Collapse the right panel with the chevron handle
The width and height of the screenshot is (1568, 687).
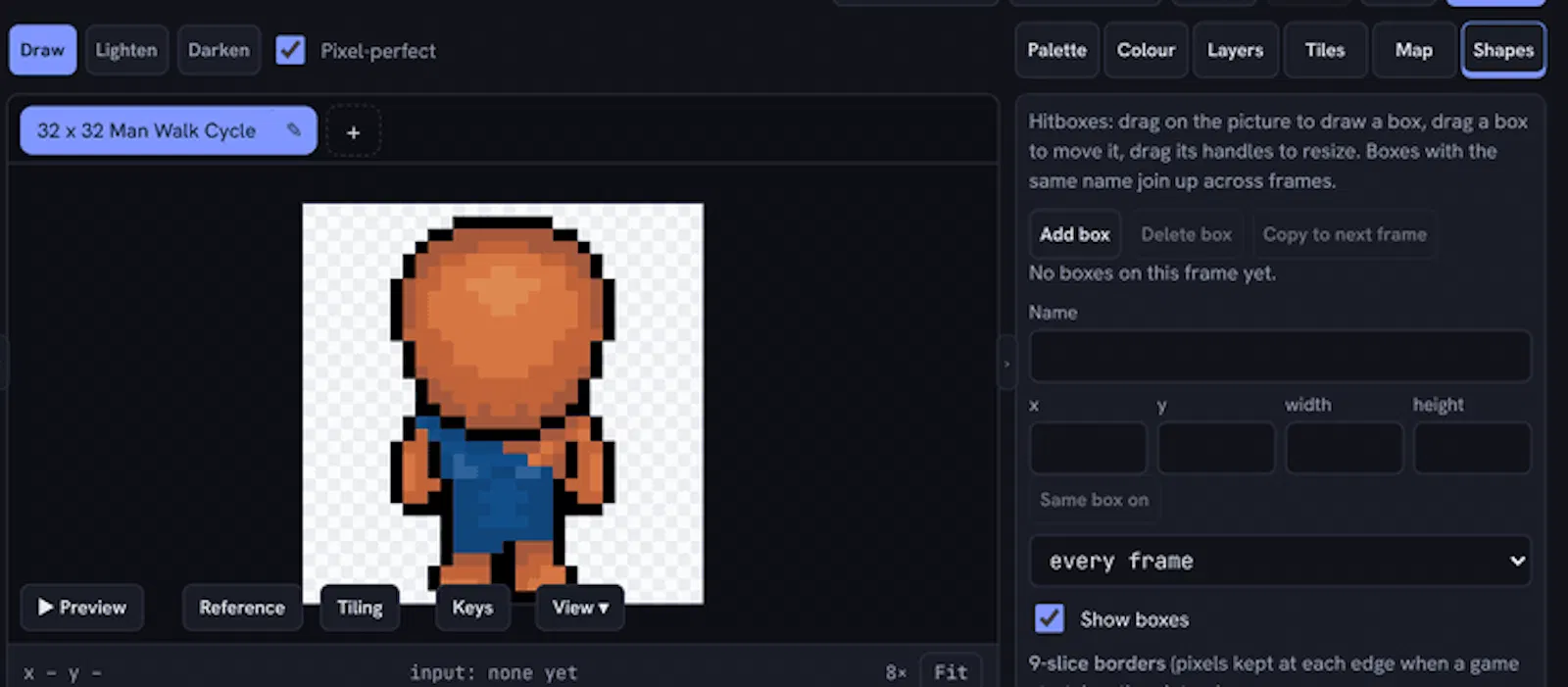pos(1006,364)
